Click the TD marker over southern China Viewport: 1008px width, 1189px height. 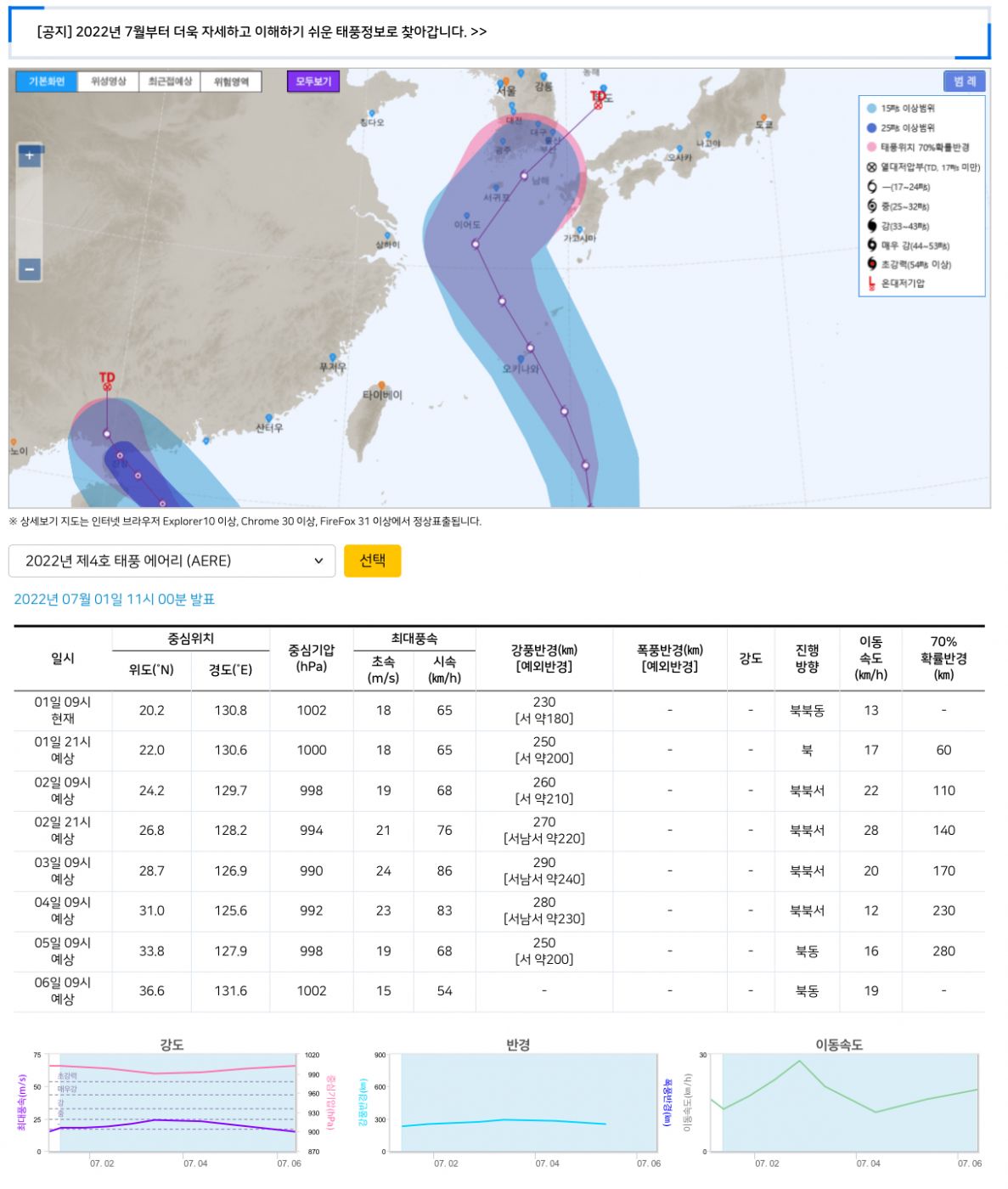point(107,386)
